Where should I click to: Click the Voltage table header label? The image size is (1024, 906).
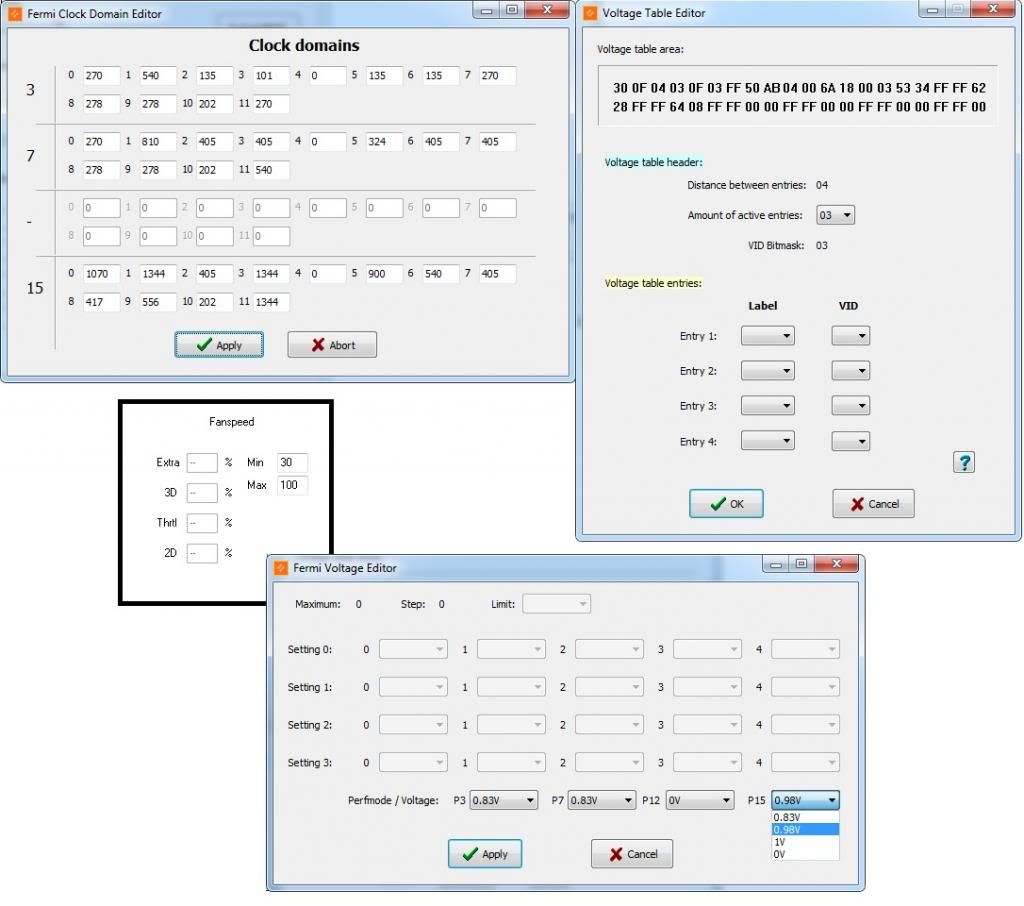653,162
